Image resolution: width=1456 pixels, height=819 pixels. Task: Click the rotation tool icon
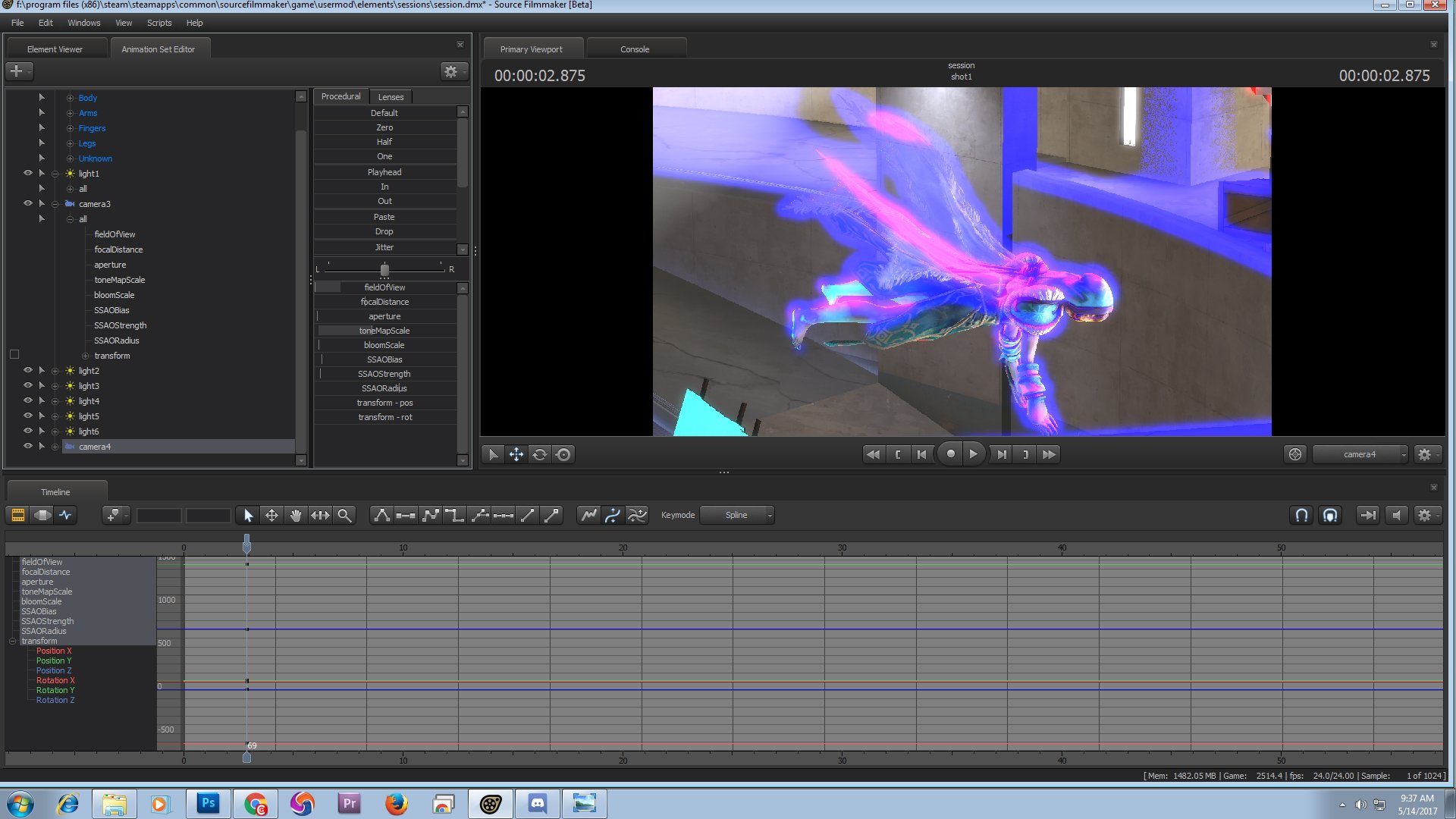pos(540,454)
